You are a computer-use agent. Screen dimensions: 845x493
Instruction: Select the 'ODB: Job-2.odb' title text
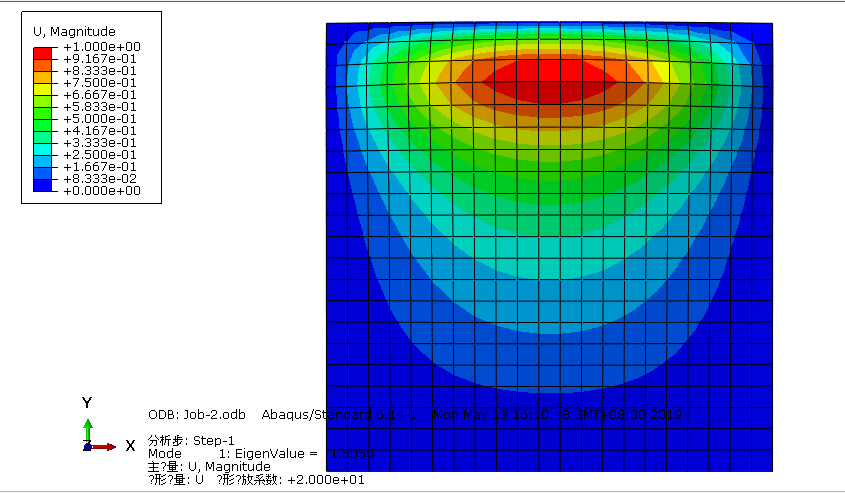[197, 415]
